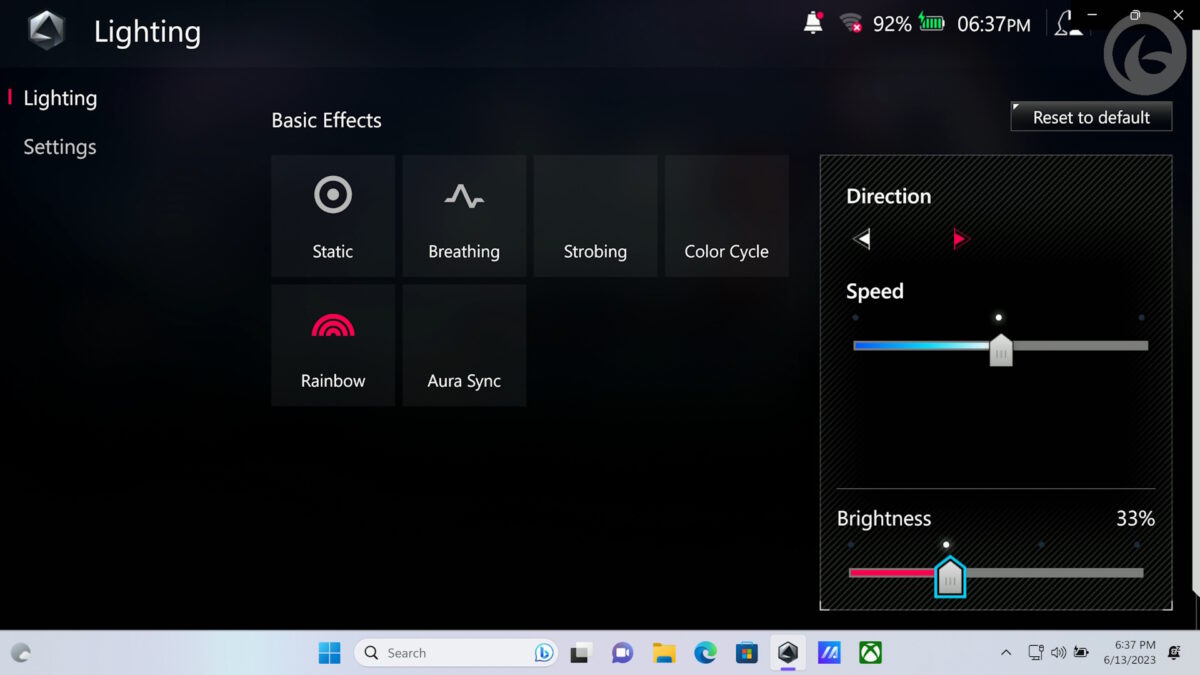
Task: Open the taskbar hidden icons chevron
Action: pos(1005,652)
